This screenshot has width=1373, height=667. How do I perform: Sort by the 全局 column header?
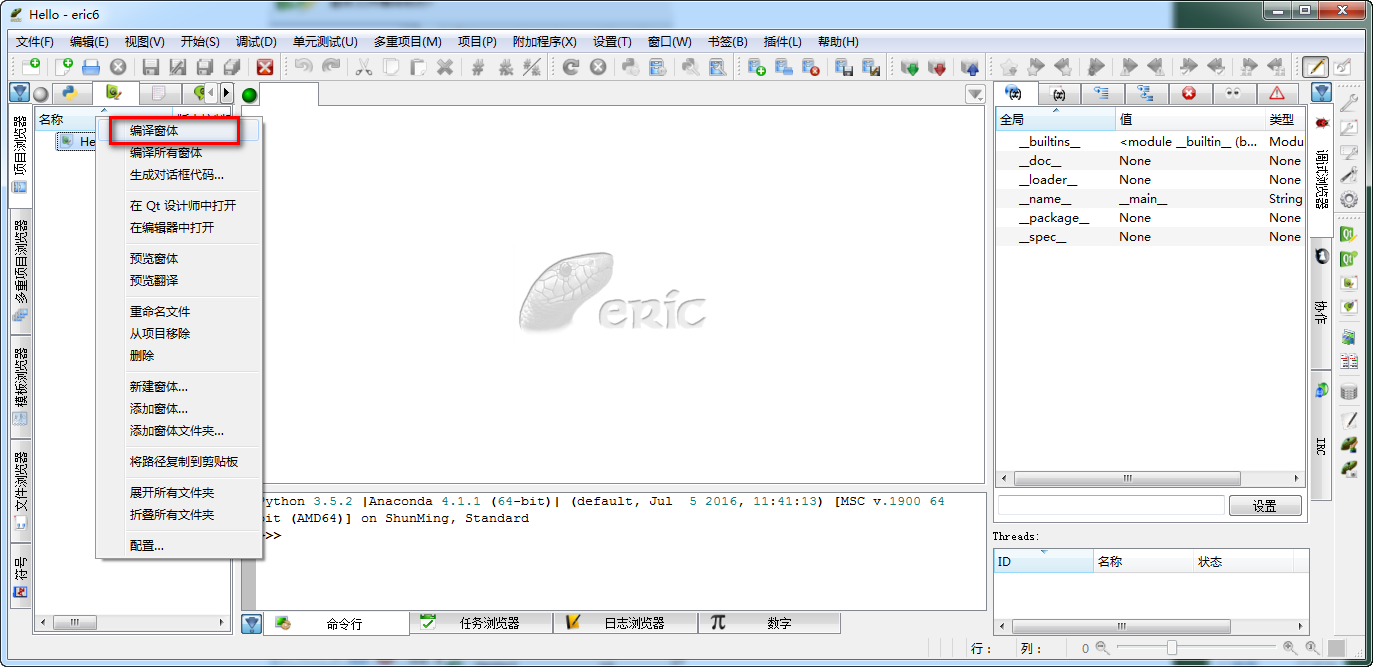1055,119
